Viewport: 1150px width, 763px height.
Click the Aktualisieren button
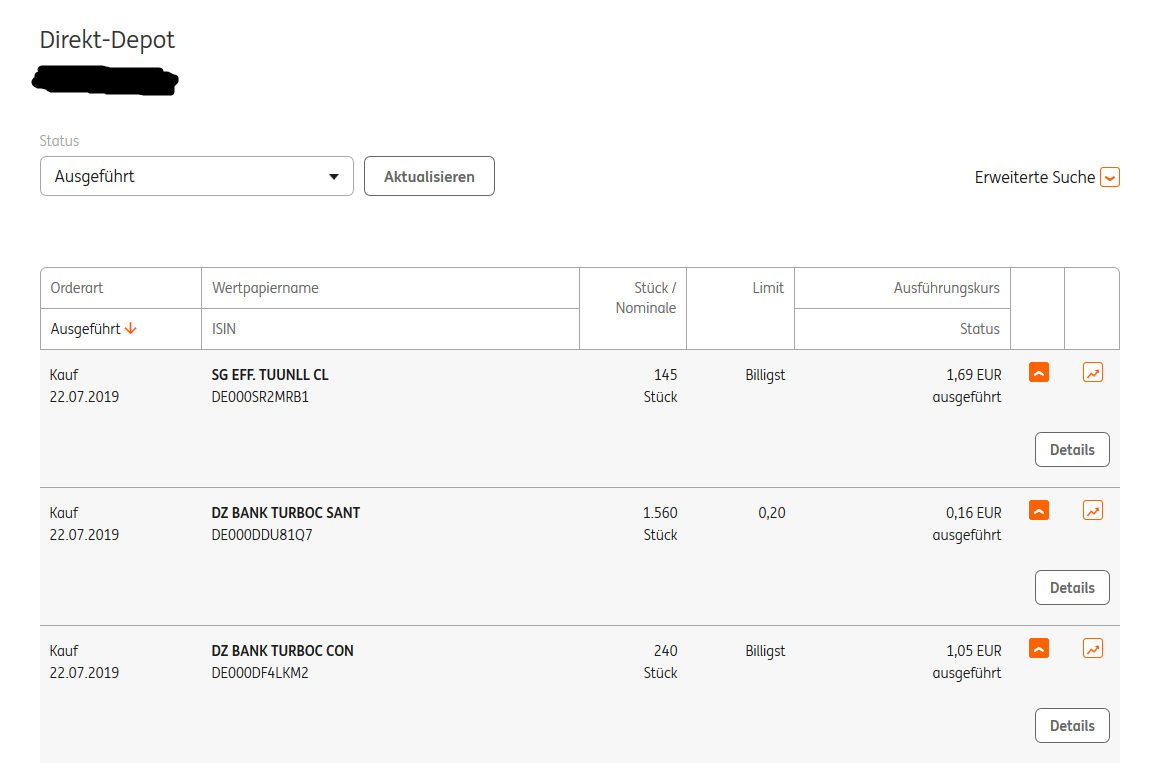tap(429, 176)
